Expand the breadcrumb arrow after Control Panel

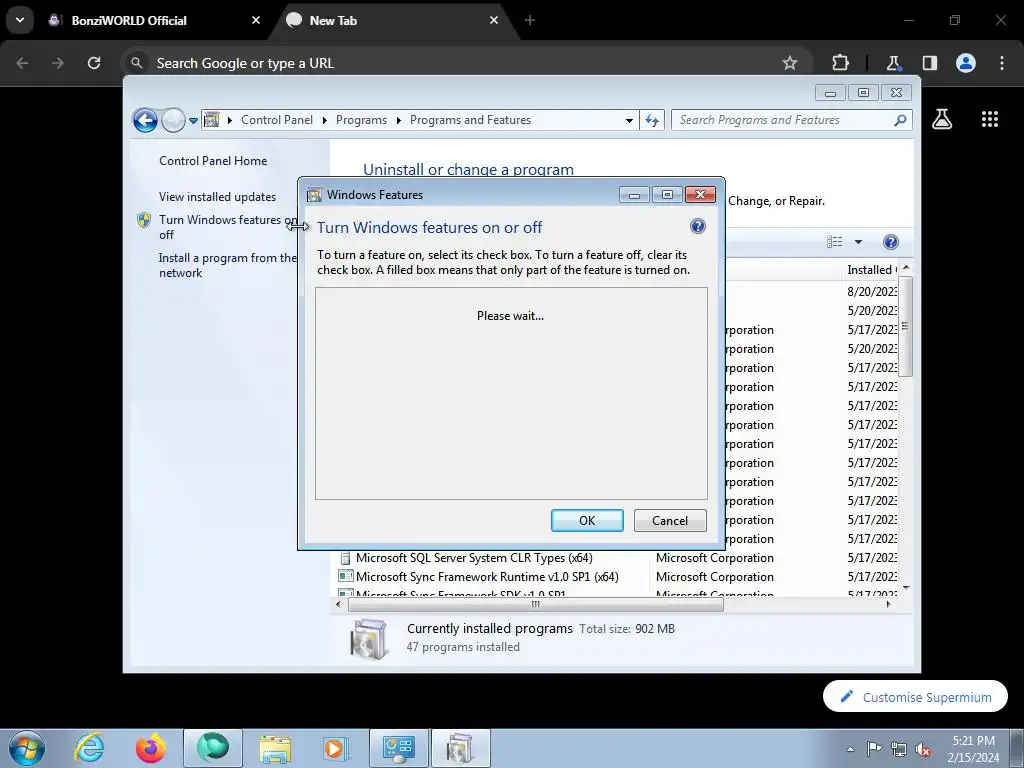point(325,120)
